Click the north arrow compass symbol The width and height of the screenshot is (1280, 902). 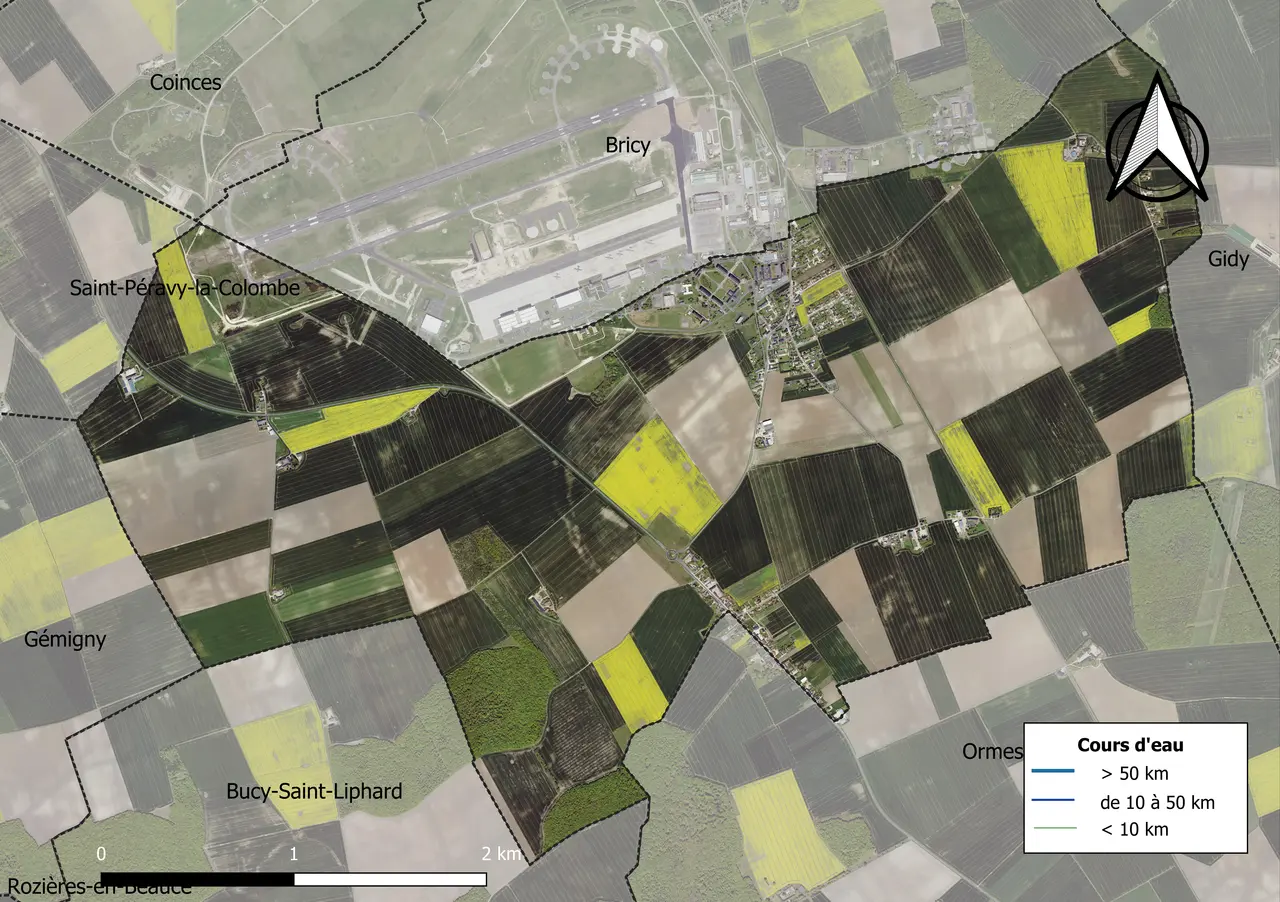coord(1157,138)
